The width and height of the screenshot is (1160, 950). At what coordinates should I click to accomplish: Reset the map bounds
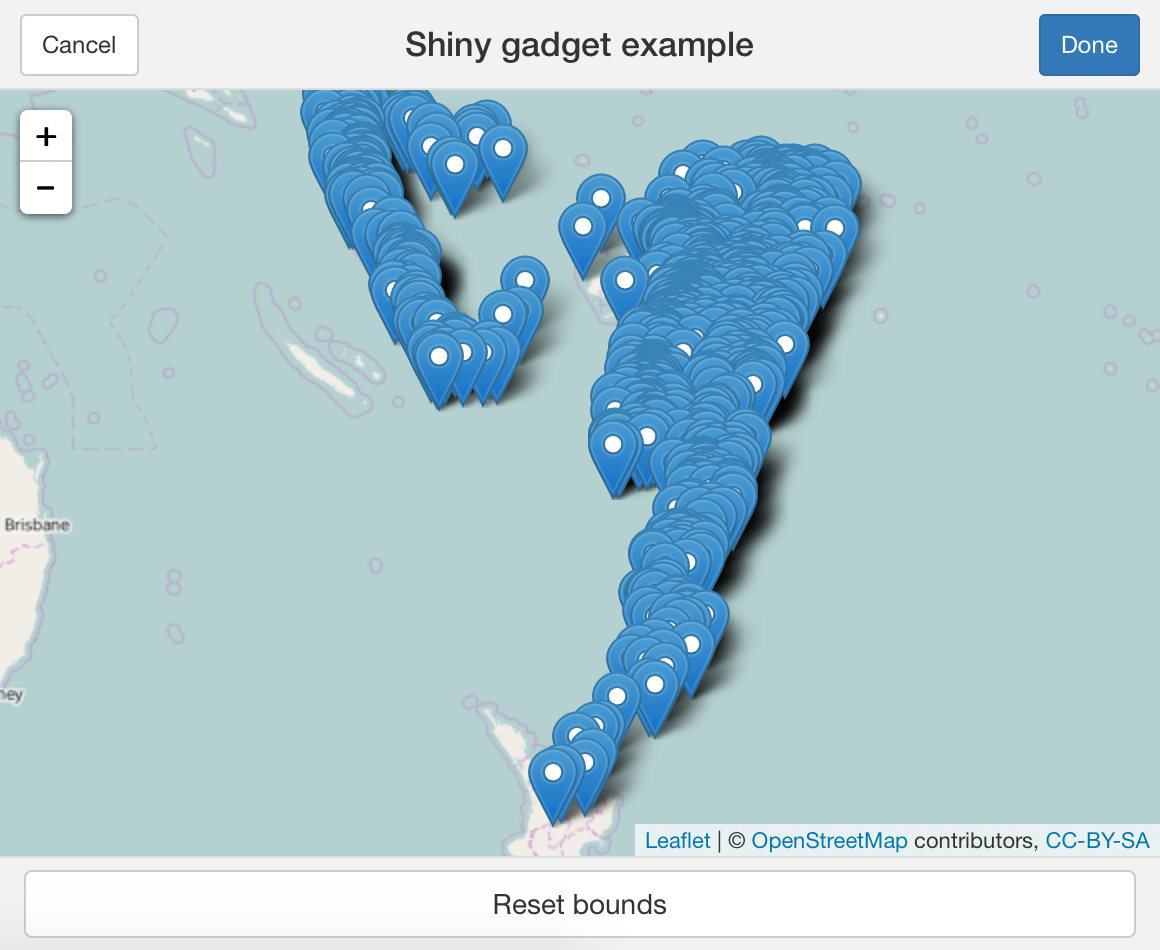[580, 904]
